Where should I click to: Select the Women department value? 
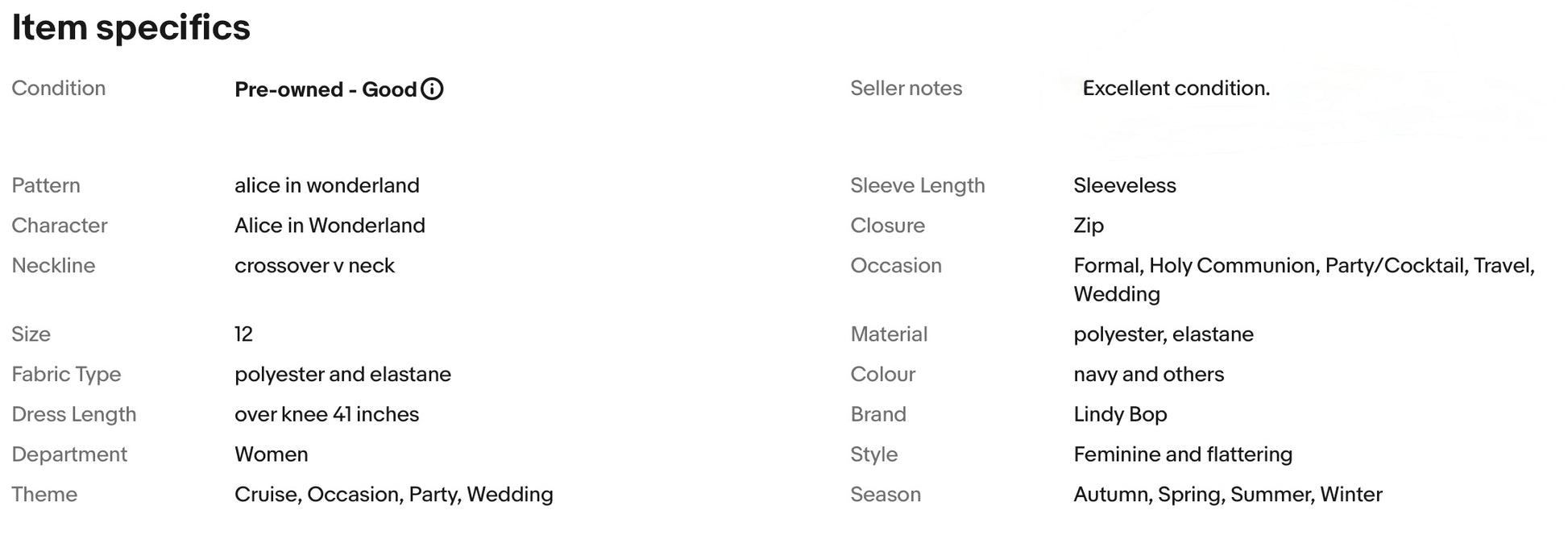271,454
